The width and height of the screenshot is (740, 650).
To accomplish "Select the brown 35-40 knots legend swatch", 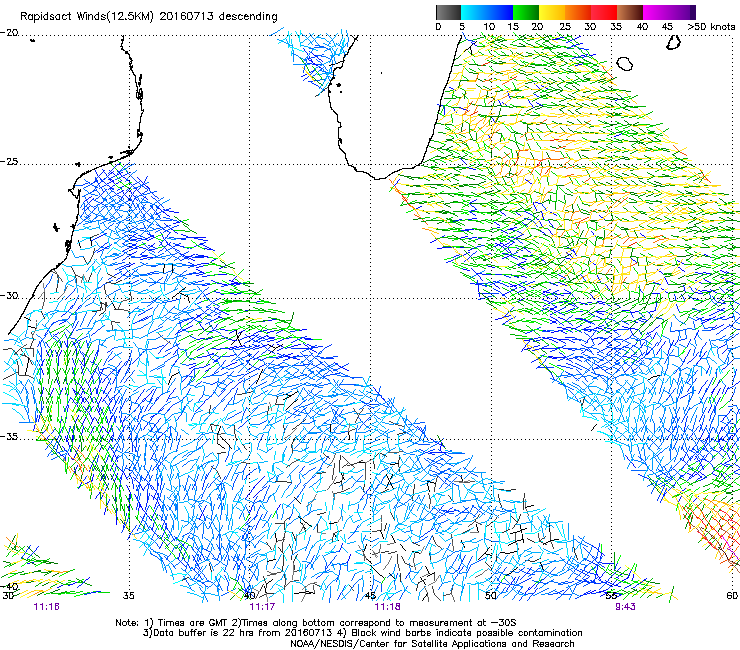I will coord(630,12).
